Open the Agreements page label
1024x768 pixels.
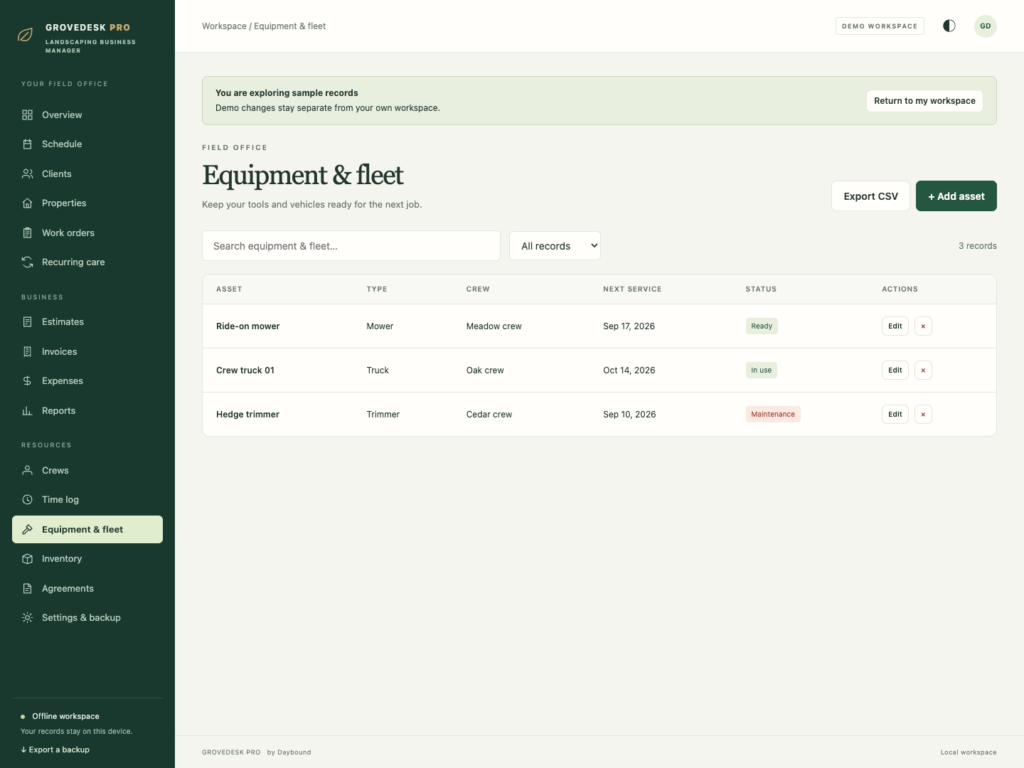point(68,588)
